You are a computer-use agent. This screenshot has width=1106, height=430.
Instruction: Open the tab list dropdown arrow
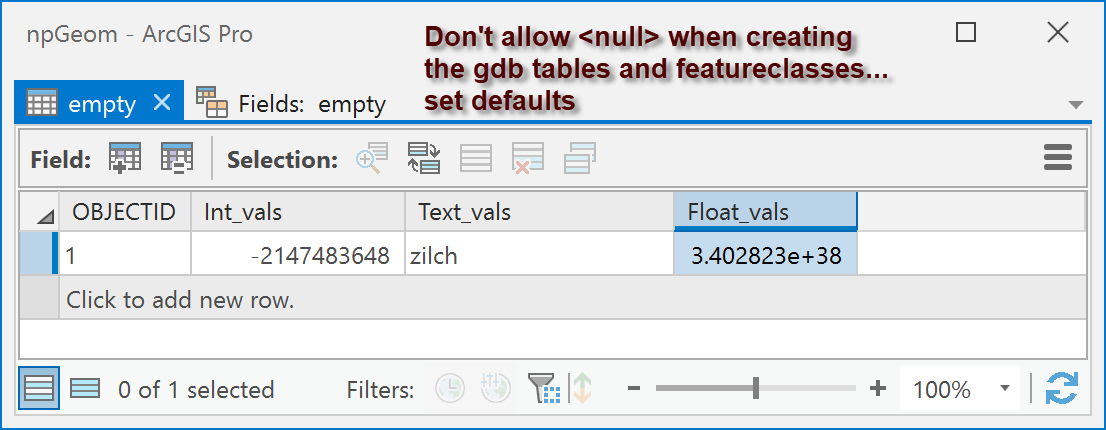pos(1076,105)
